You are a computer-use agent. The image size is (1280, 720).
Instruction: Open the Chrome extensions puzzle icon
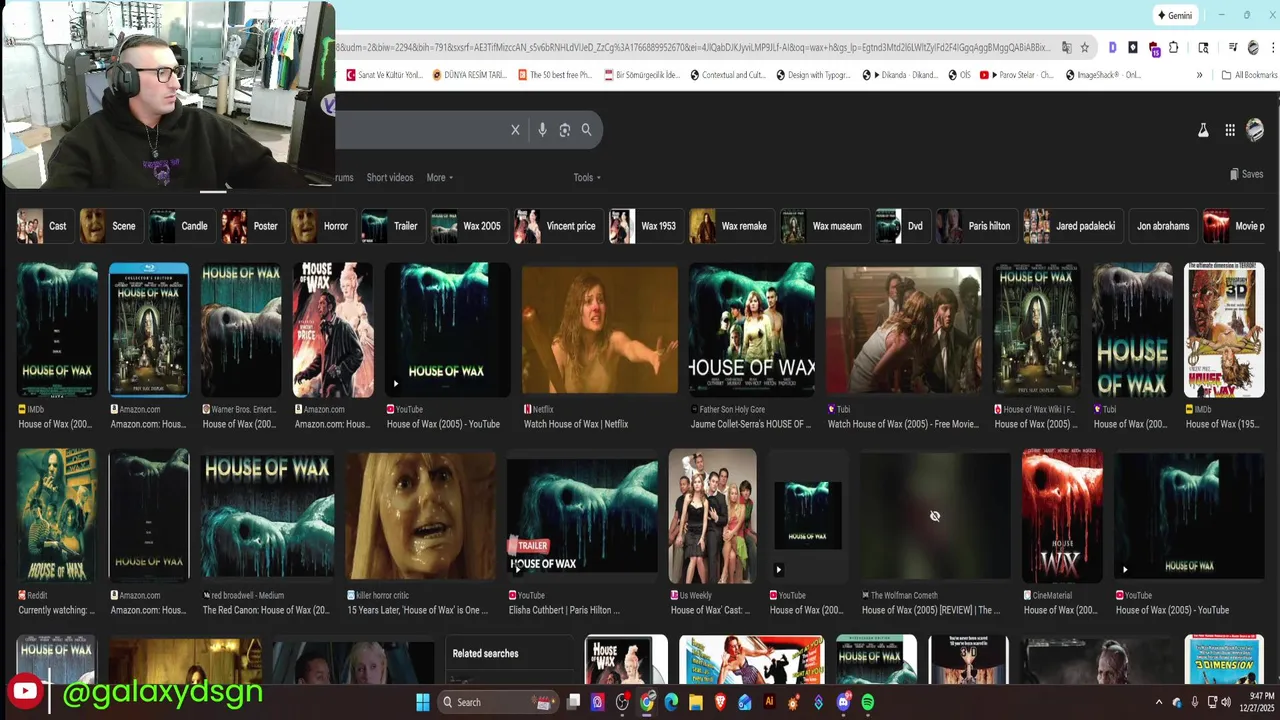(x=1174, y=47)
